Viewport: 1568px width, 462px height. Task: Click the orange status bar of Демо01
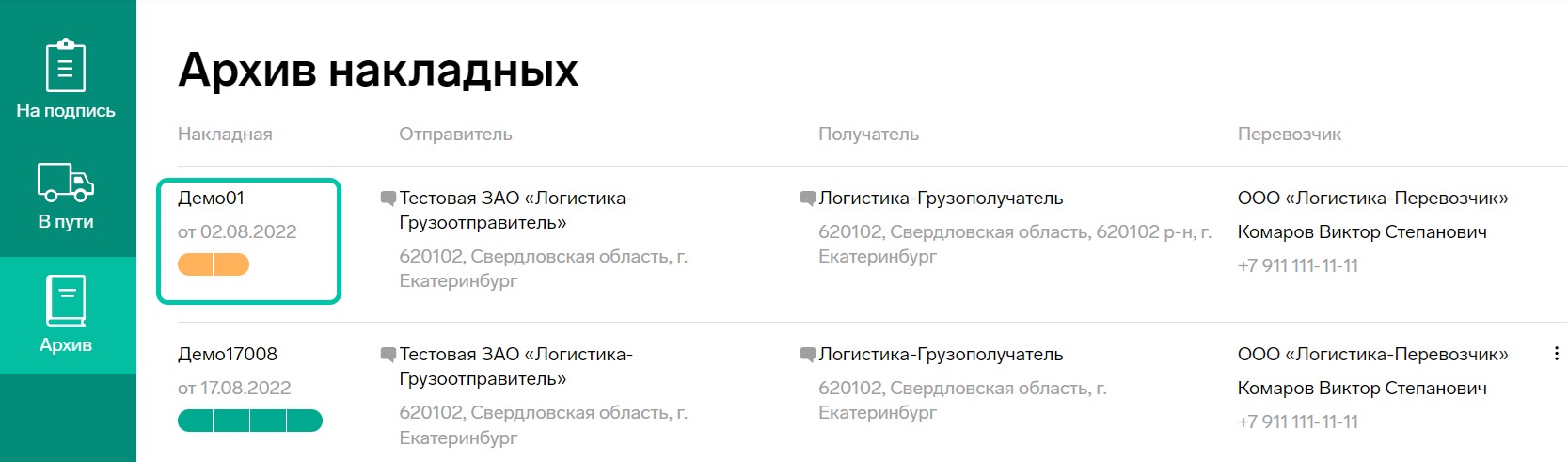click(214, 264)
